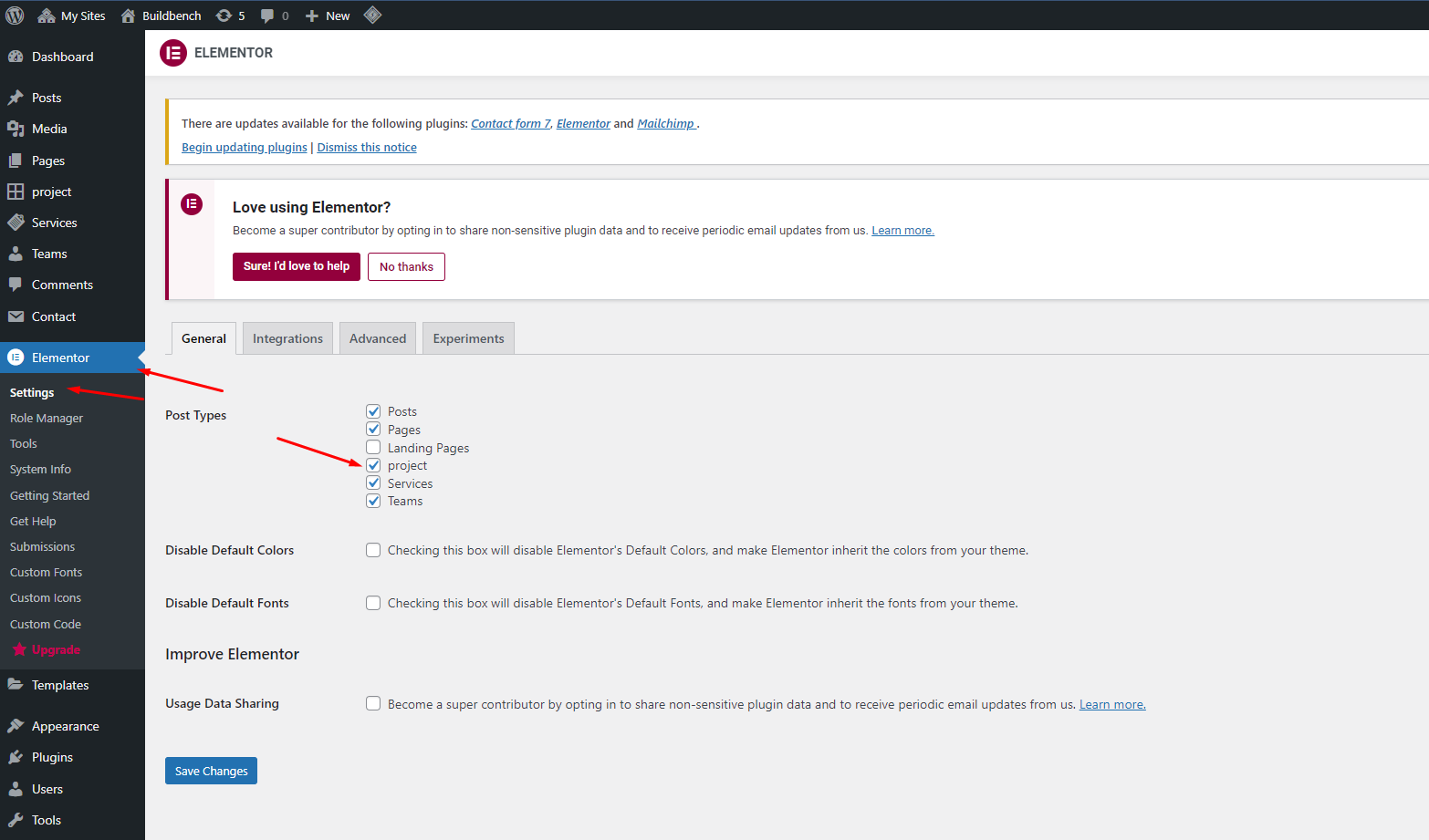Uncheck the Posts post type

373,411
